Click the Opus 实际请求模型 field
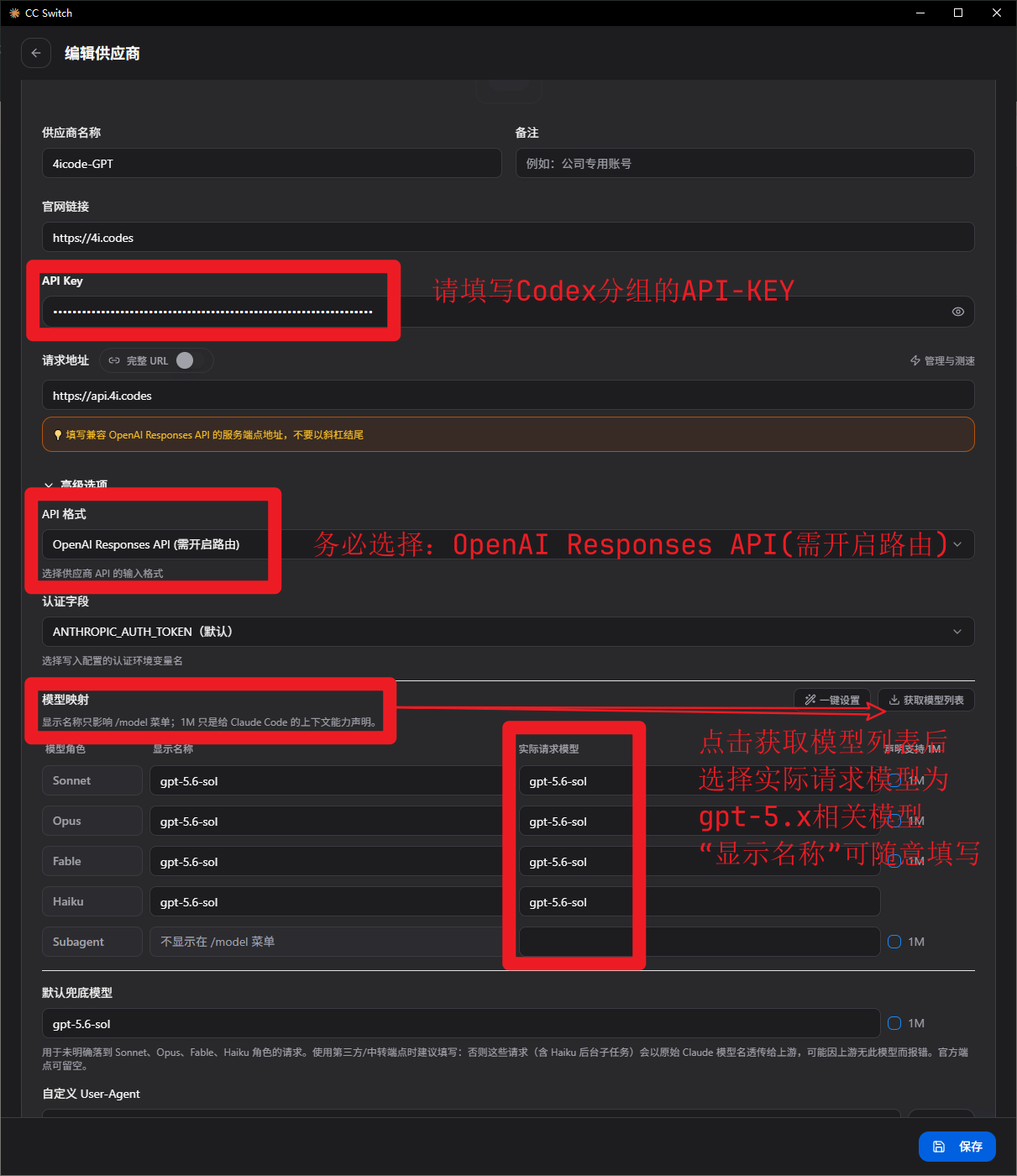The image size is (1017, 1176). click(700, 821)
